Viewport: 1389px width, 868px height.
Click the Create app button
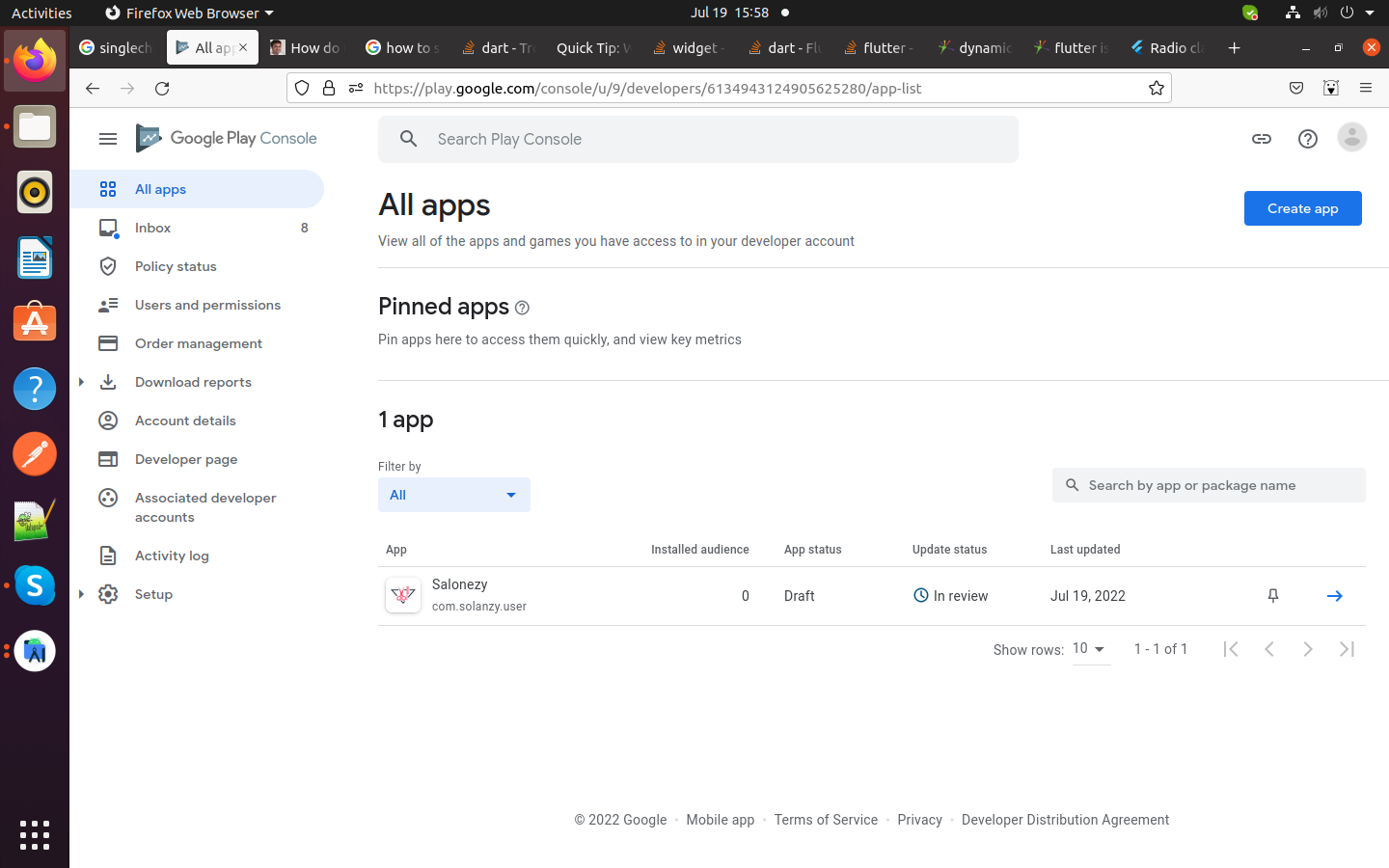(x=1303, y=208)
